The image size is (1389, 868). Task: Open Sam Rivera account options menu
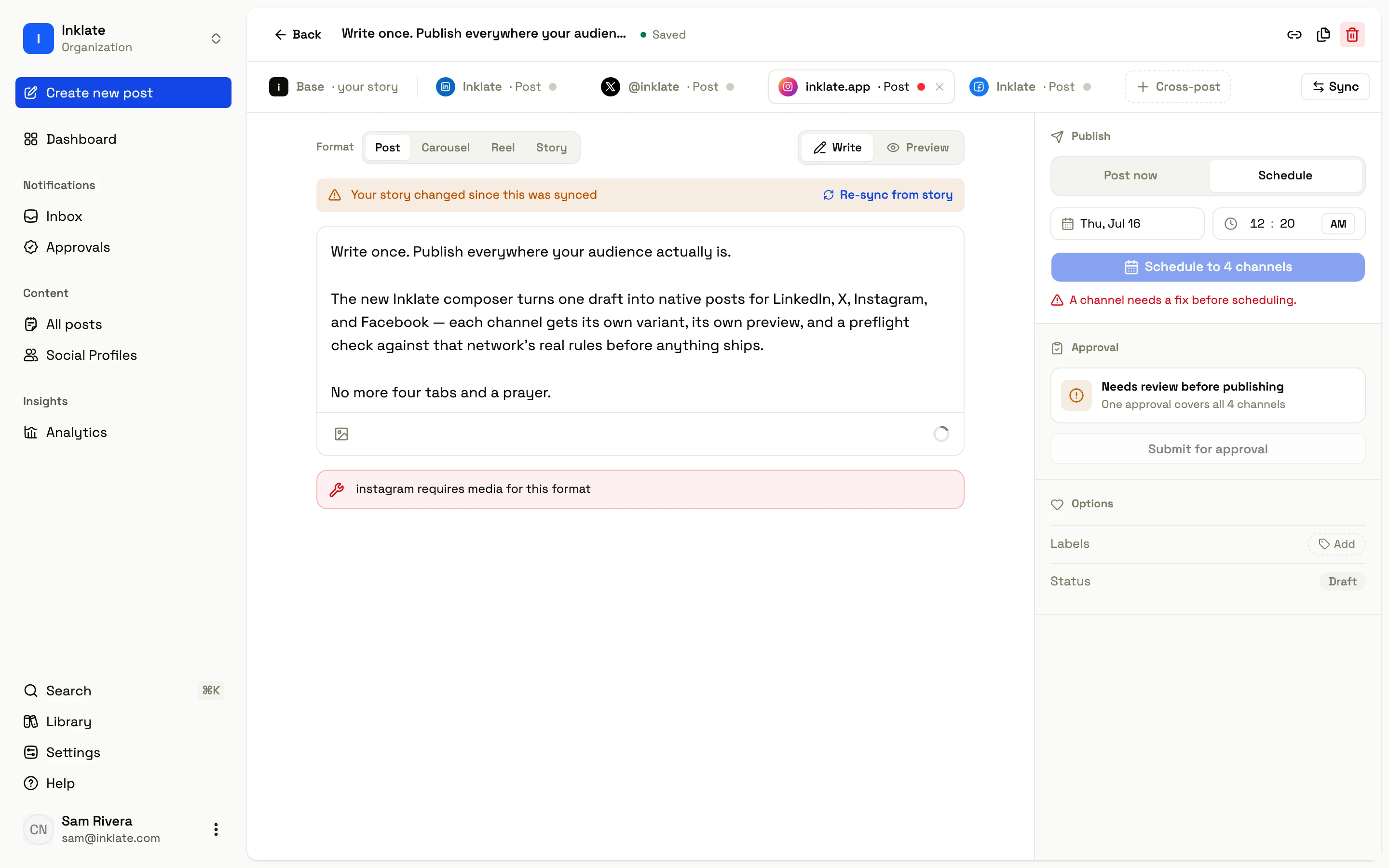click(216, 829)
